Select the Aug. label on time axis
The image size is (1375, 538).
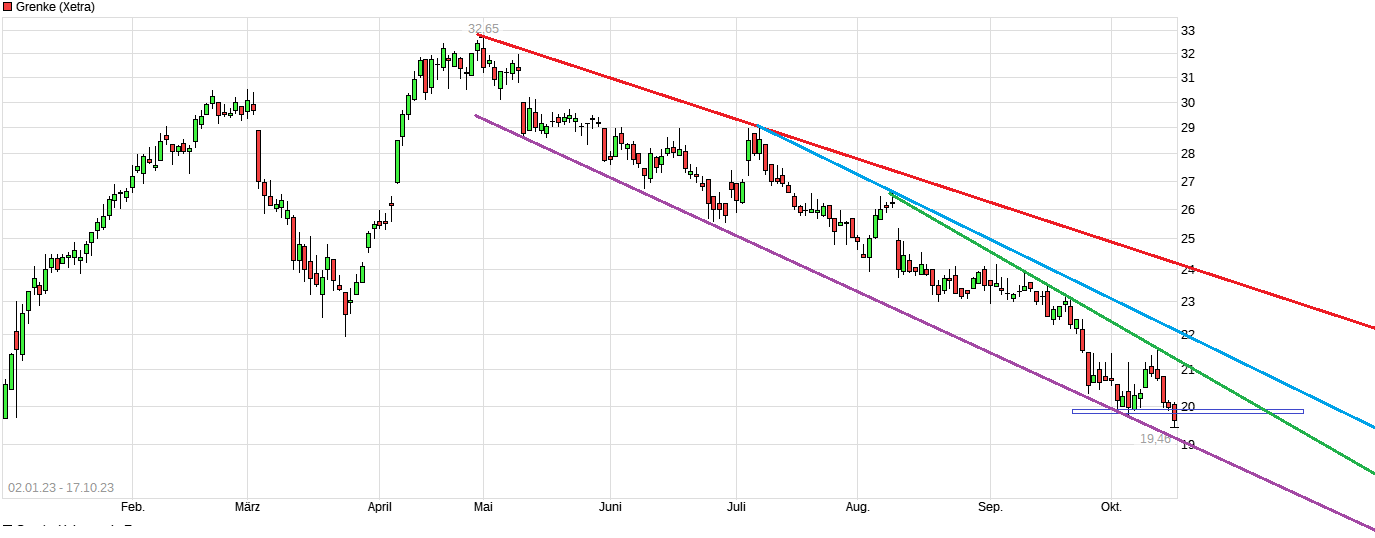(x=858, y=507)
